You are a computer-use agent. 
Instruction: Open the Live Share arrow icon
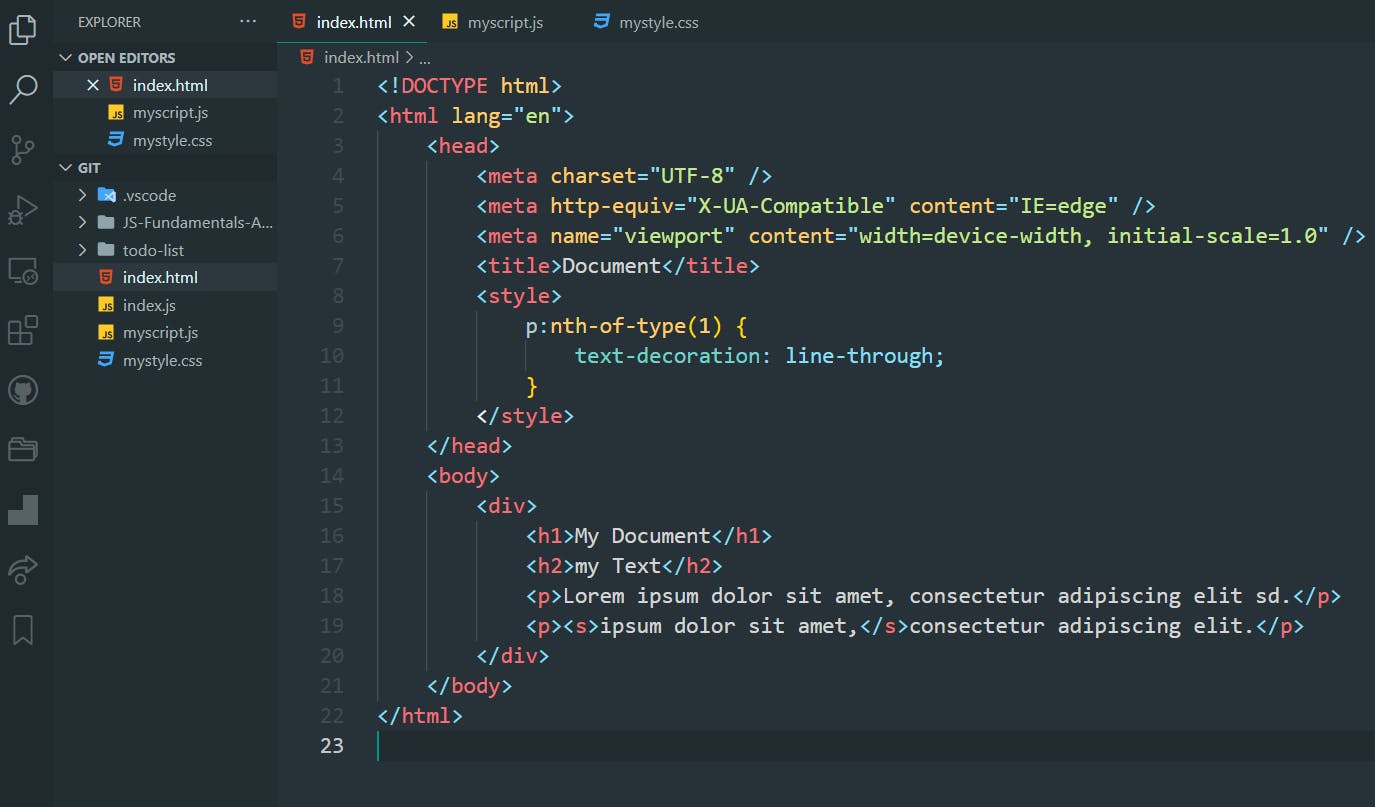pos(23,570)
